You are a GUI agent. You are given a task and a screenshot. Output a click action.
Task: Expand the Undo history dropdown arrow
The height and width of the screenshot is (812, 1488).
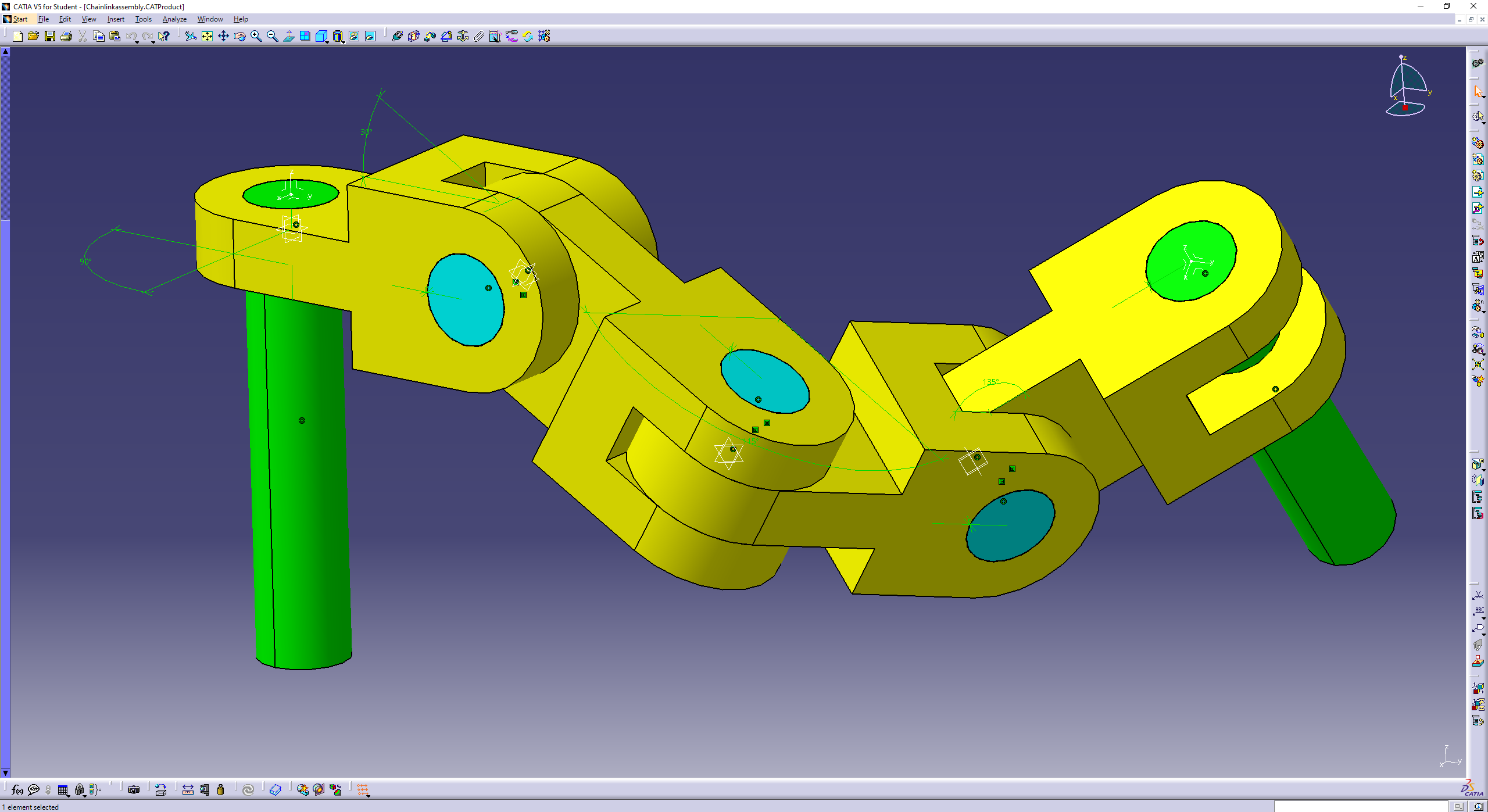click(x=137, y=41)
